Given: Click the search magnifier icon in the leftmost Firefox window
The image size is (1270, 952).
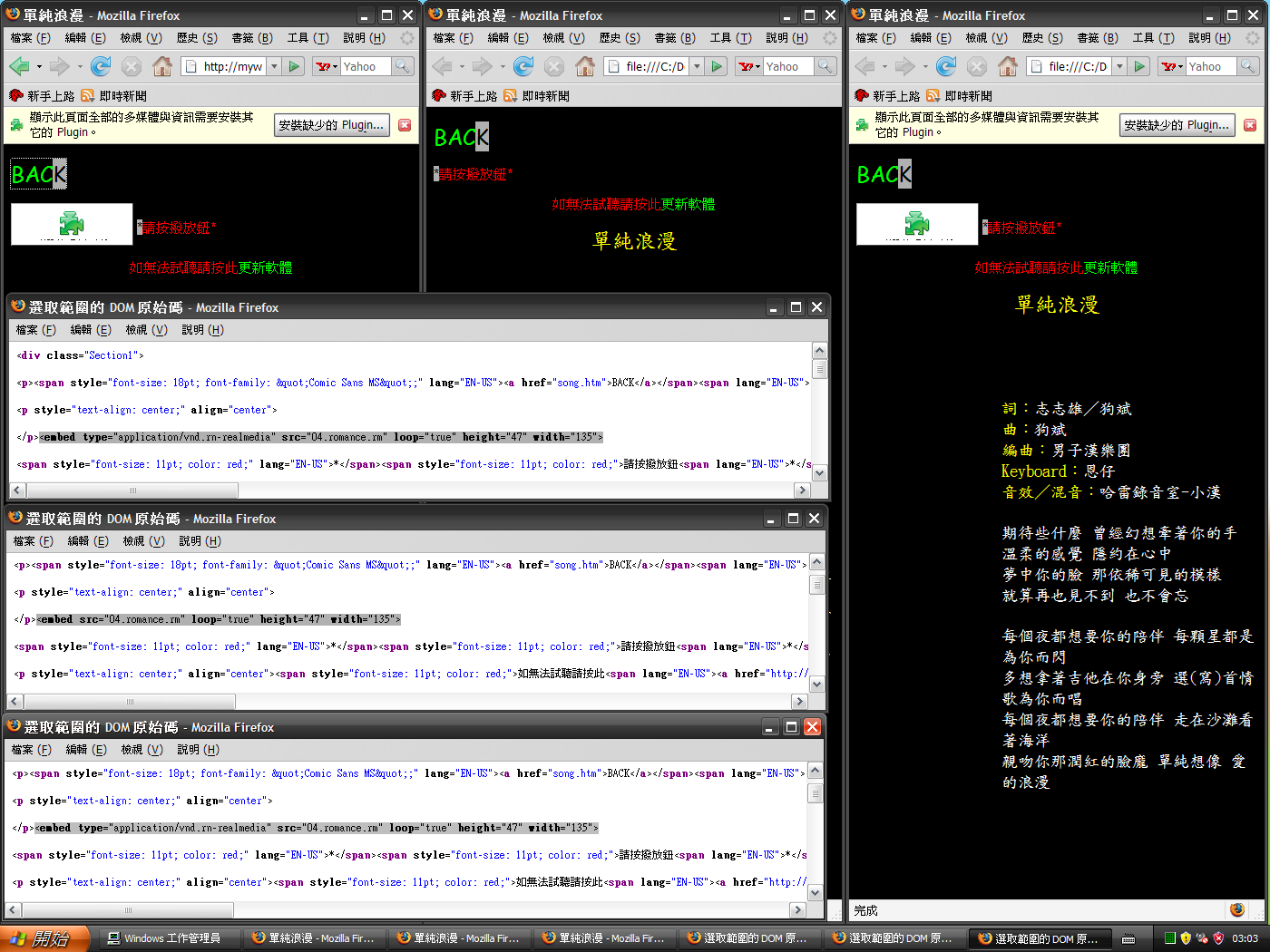Looking at the screenshot, I should (402, 66).
